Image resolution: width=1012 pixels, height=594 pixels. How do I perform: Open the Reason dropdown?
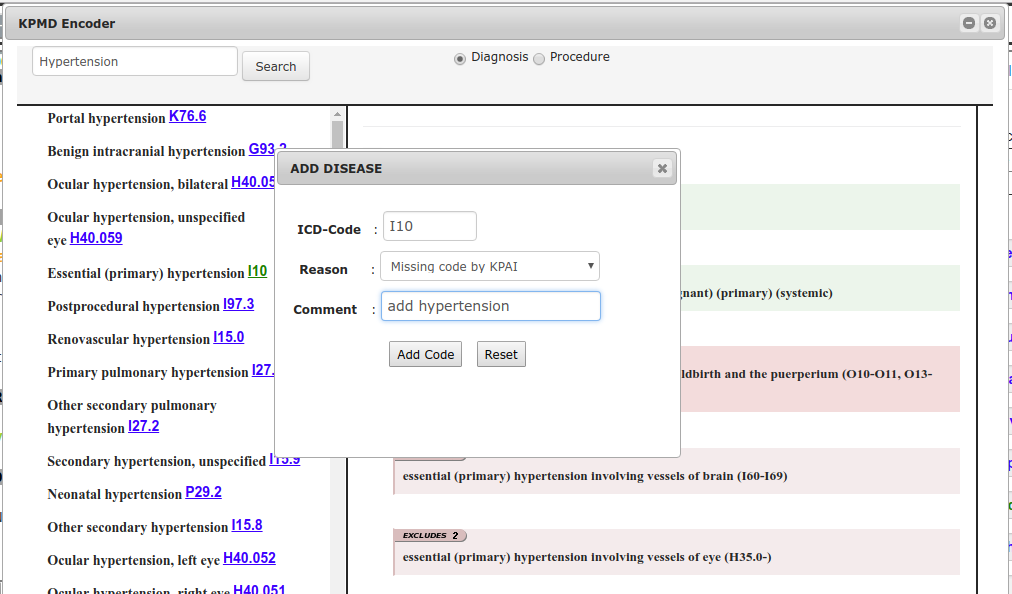490,267
